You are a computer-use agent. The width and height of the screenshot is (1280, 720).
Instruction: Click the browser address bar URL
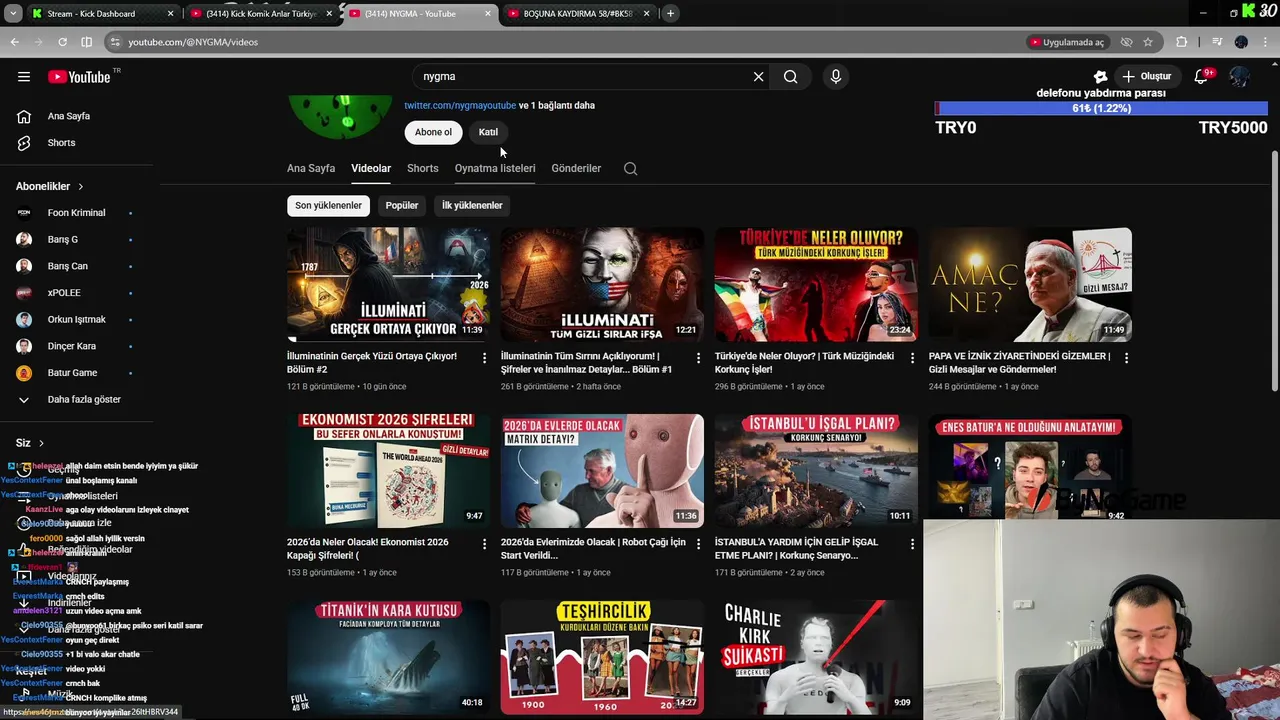pos(193,42)
